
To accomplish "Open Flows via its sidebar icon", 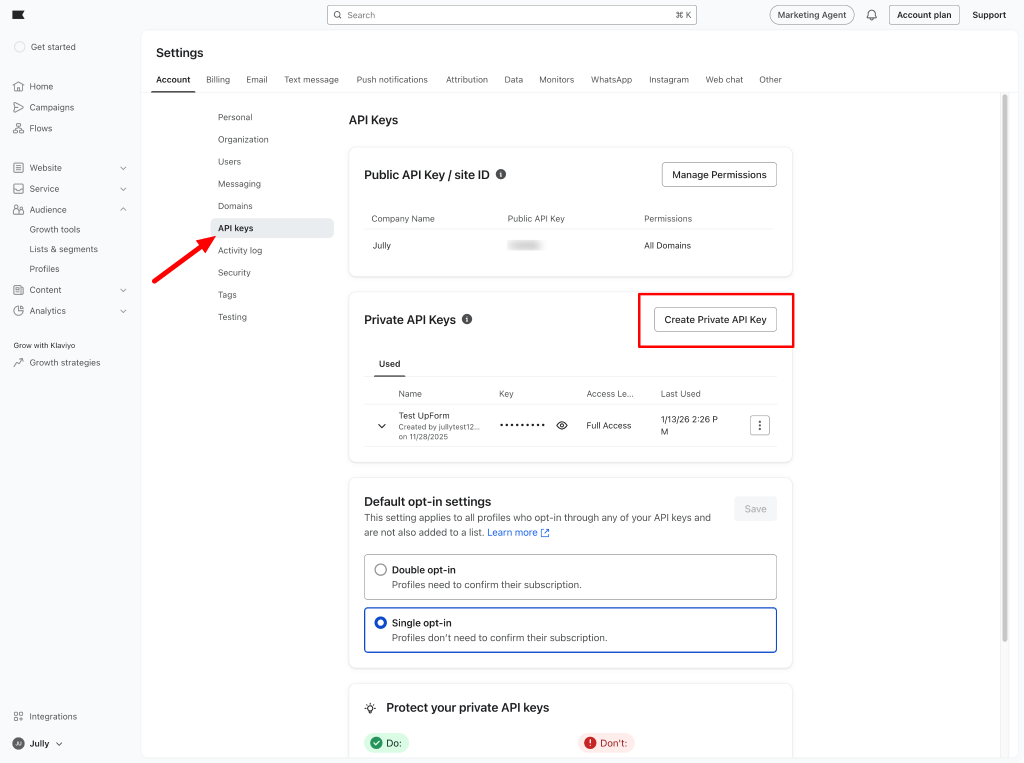I will click(18, 128).
